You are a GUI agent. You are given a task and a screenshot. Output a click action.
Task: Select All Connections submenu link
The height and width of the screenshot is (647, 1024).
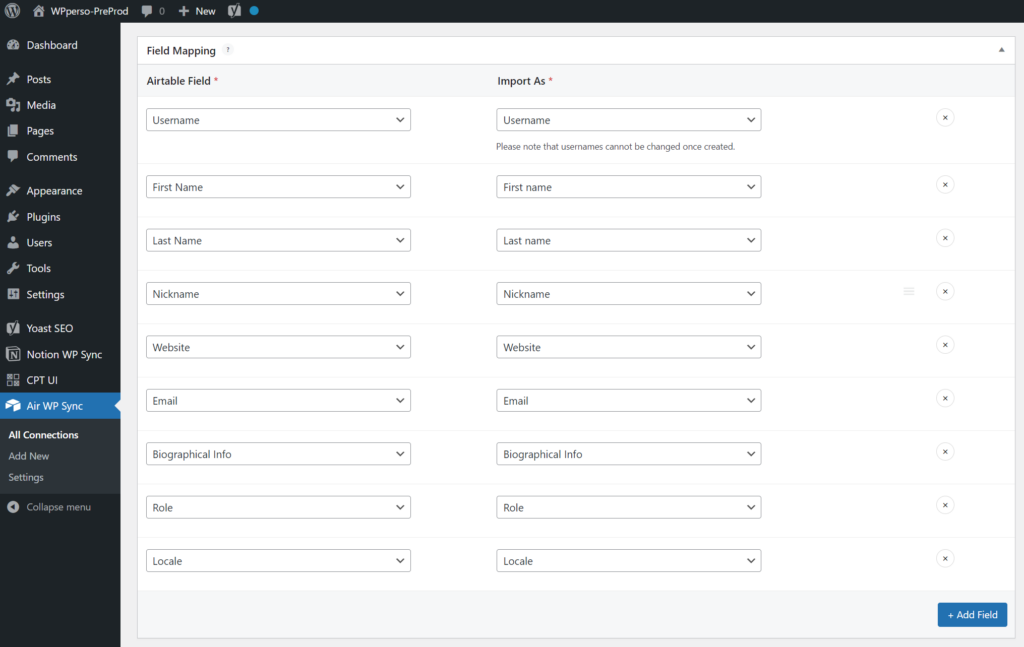43,435
